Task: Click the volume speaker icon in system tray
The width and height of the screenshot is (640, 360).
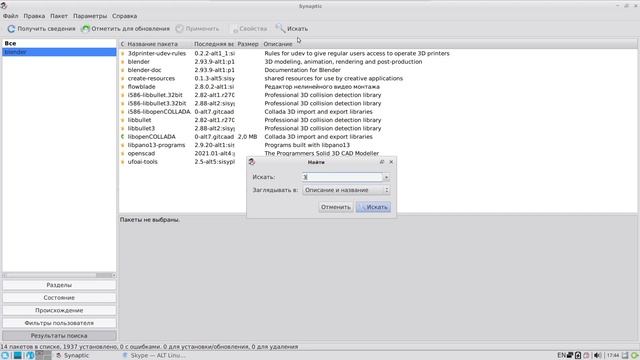Action: (x=597, y=356)
